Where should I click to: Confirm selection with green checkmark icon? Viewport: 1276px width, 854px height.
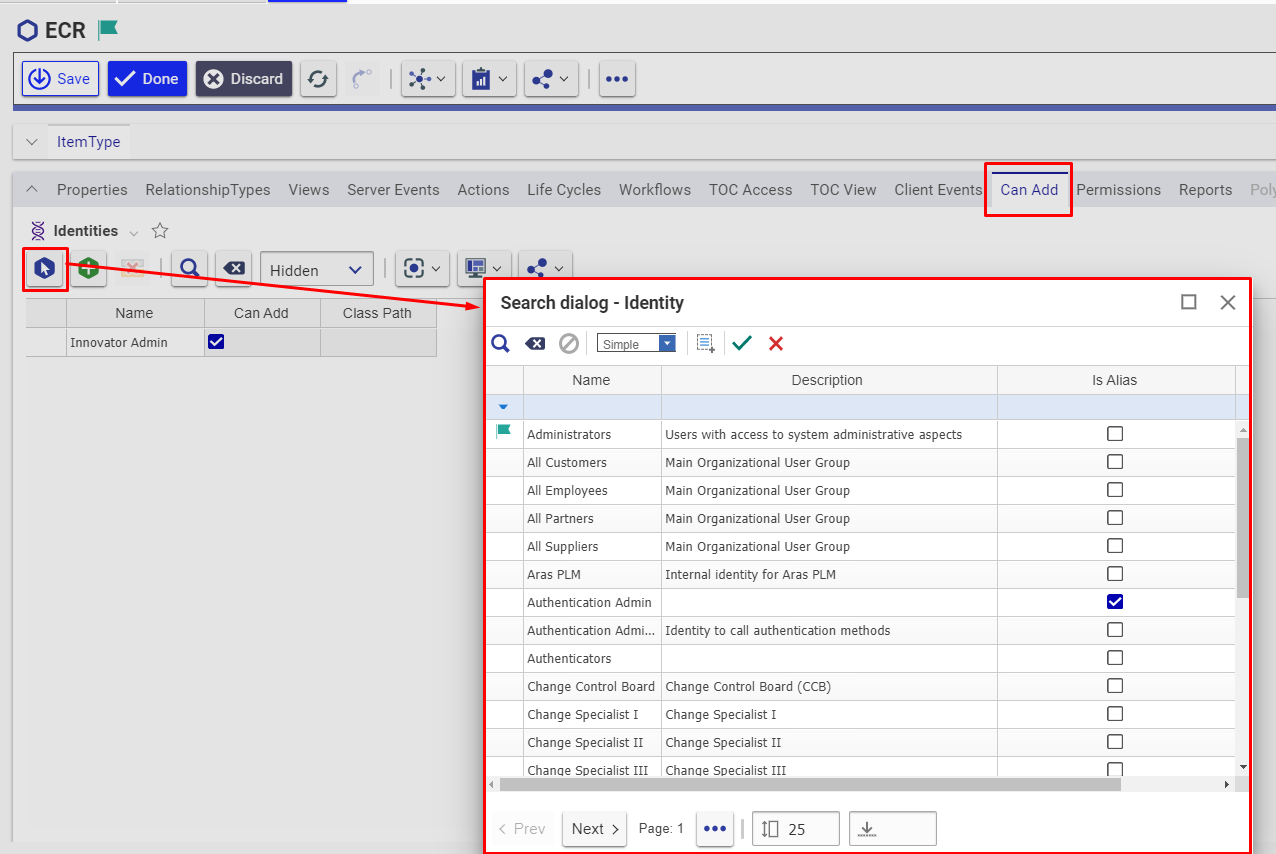click(x=741, y=344)
